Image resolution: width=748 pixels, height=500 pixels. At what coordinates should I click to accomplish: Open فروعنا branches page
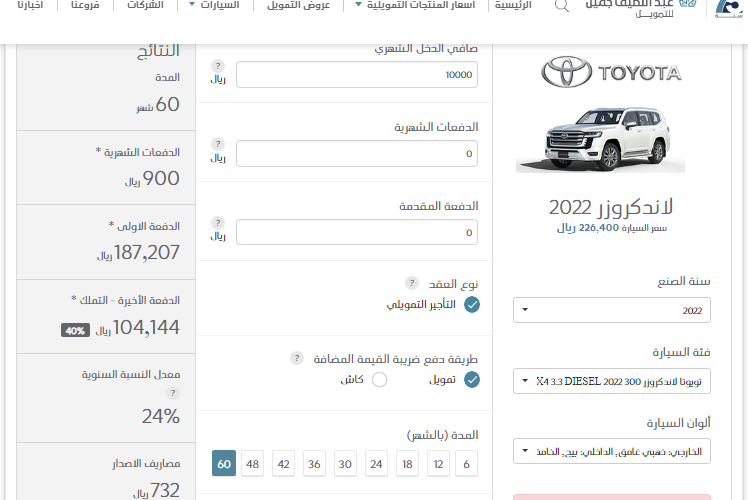(85, 5)
